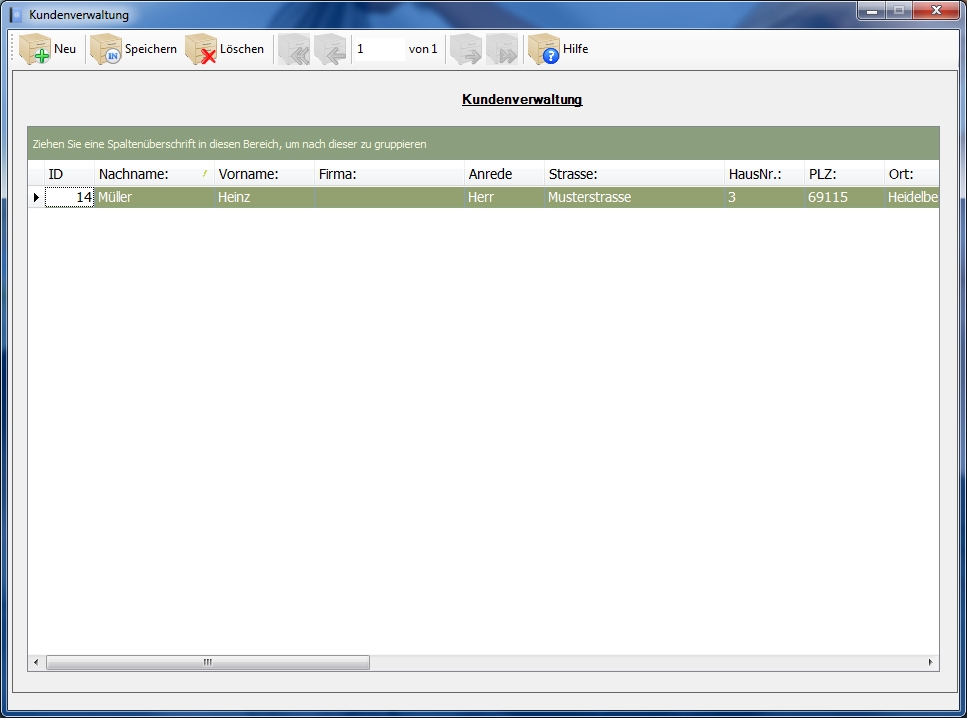
Task: Select the row indicator arrow for Müller
Action: pyautogui.click(x=36, y=198)
